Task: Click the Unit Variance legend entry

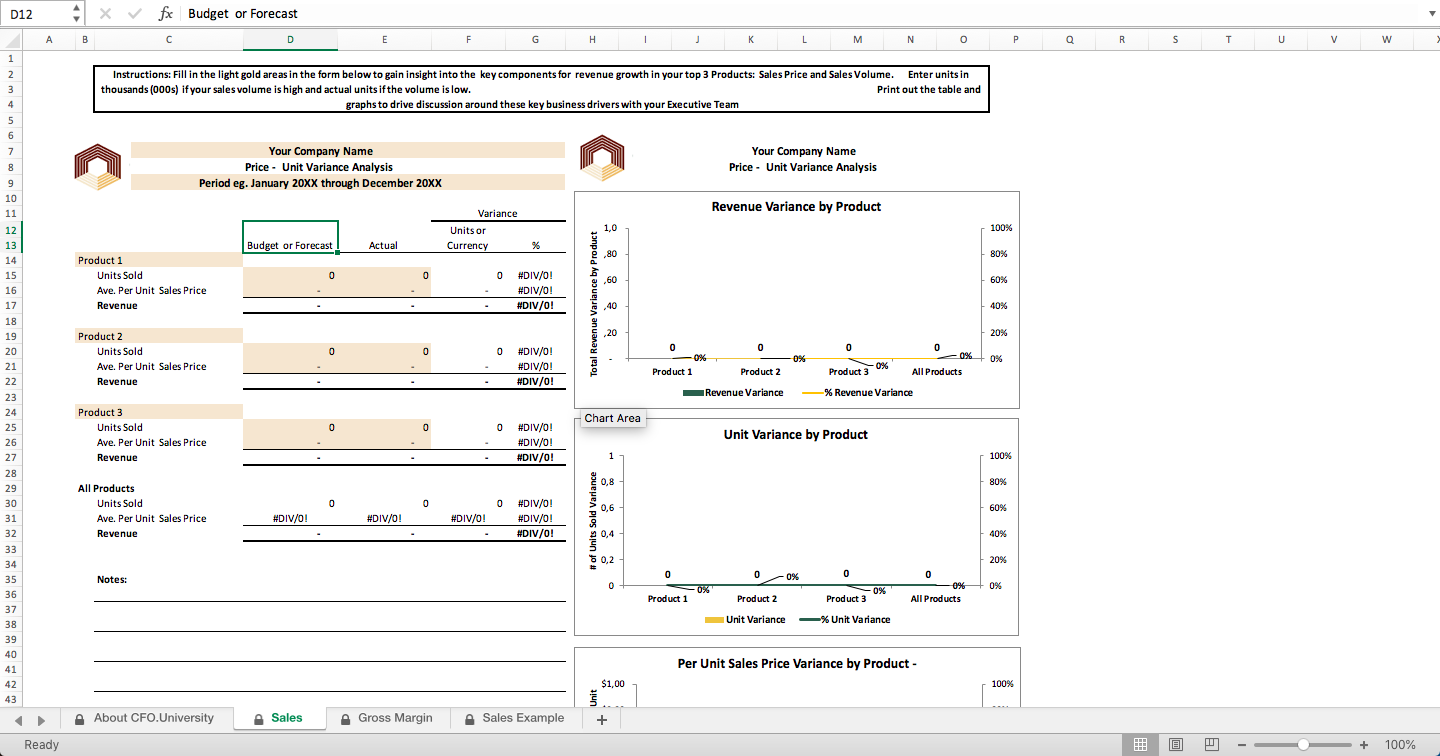Action: [x=745, y=620]
